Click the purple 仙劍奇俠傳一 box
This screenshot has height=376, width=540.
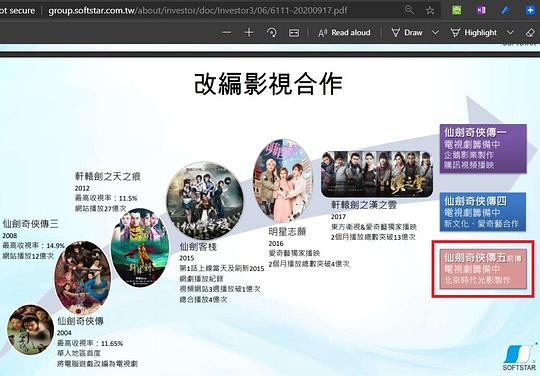[483, 148]
